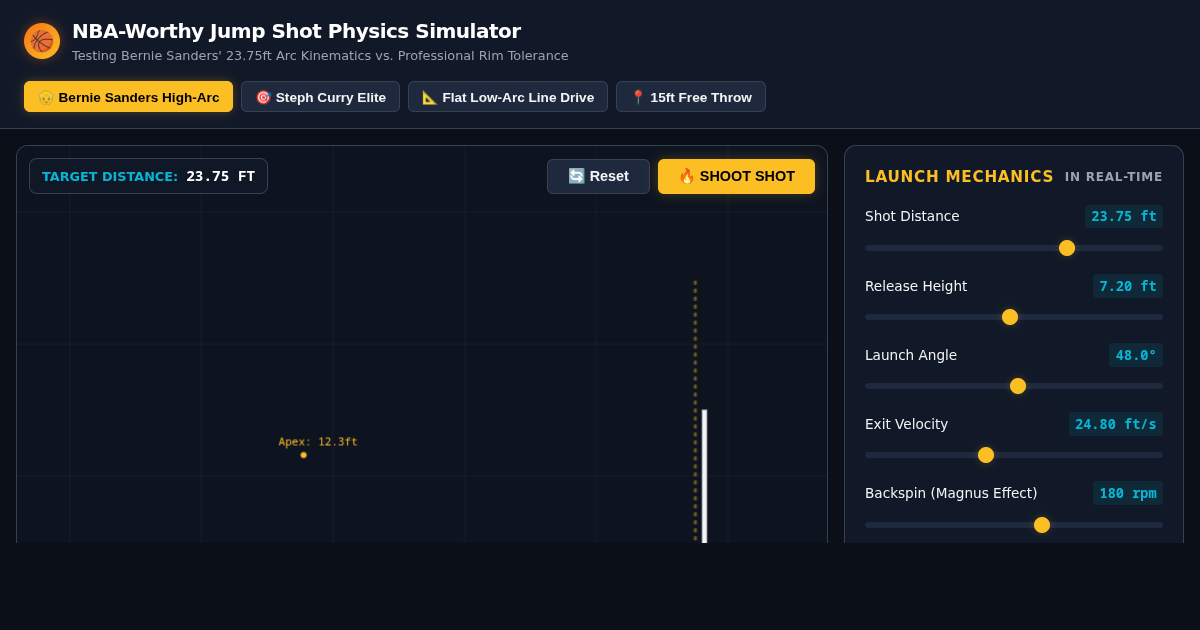
Task: Click the Apex 12.3ft marker label
Action: [x=318, y=442]
